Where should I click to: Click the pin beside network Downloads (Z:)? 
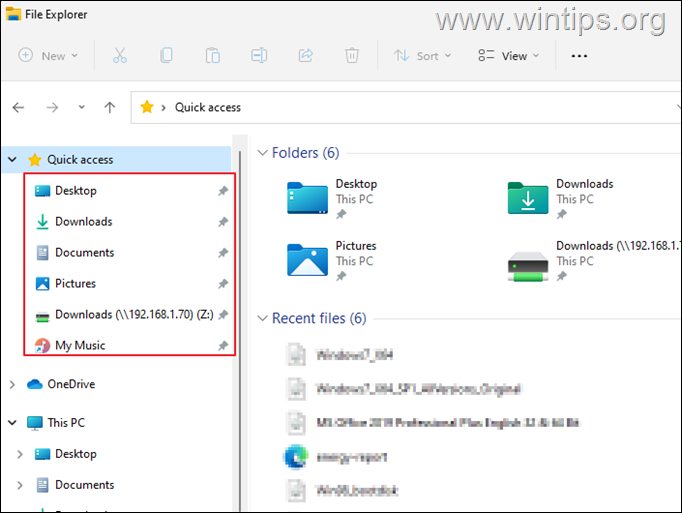[x=223, y=314]
